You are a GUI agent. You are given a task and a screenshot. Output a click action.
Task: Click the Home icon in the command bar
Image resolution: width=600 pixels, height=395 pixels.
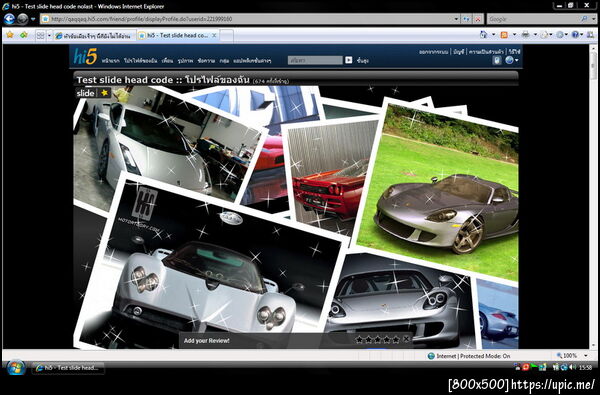click(484, 34)
